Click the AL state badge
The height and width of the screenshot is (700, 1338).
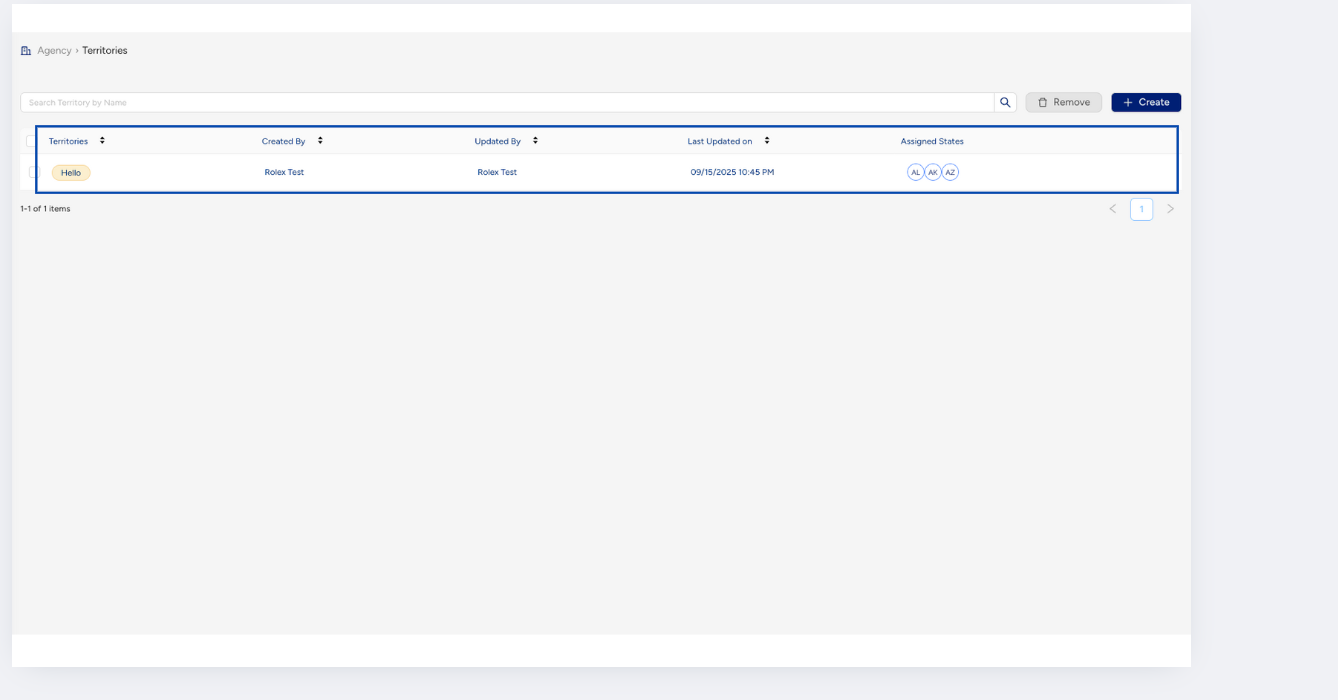coord(915,172)
